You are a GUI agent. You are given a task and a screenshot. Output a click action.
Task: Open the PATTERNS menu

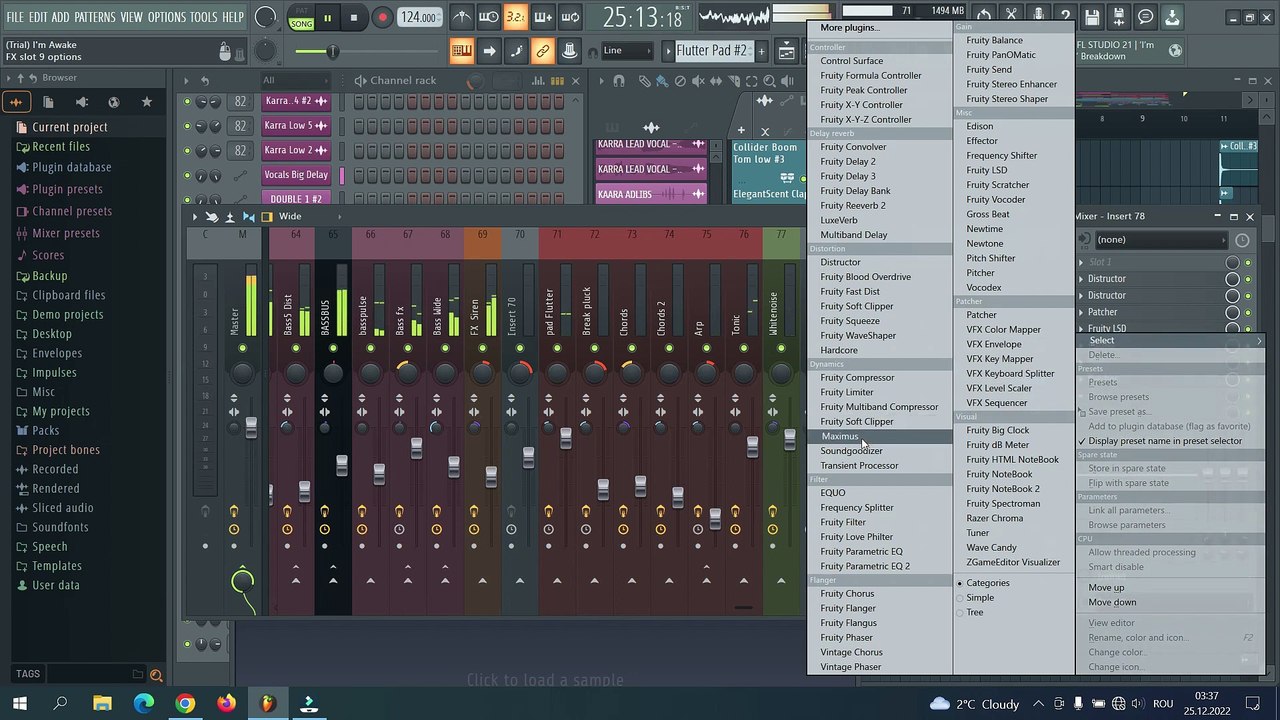coord(95,17)
